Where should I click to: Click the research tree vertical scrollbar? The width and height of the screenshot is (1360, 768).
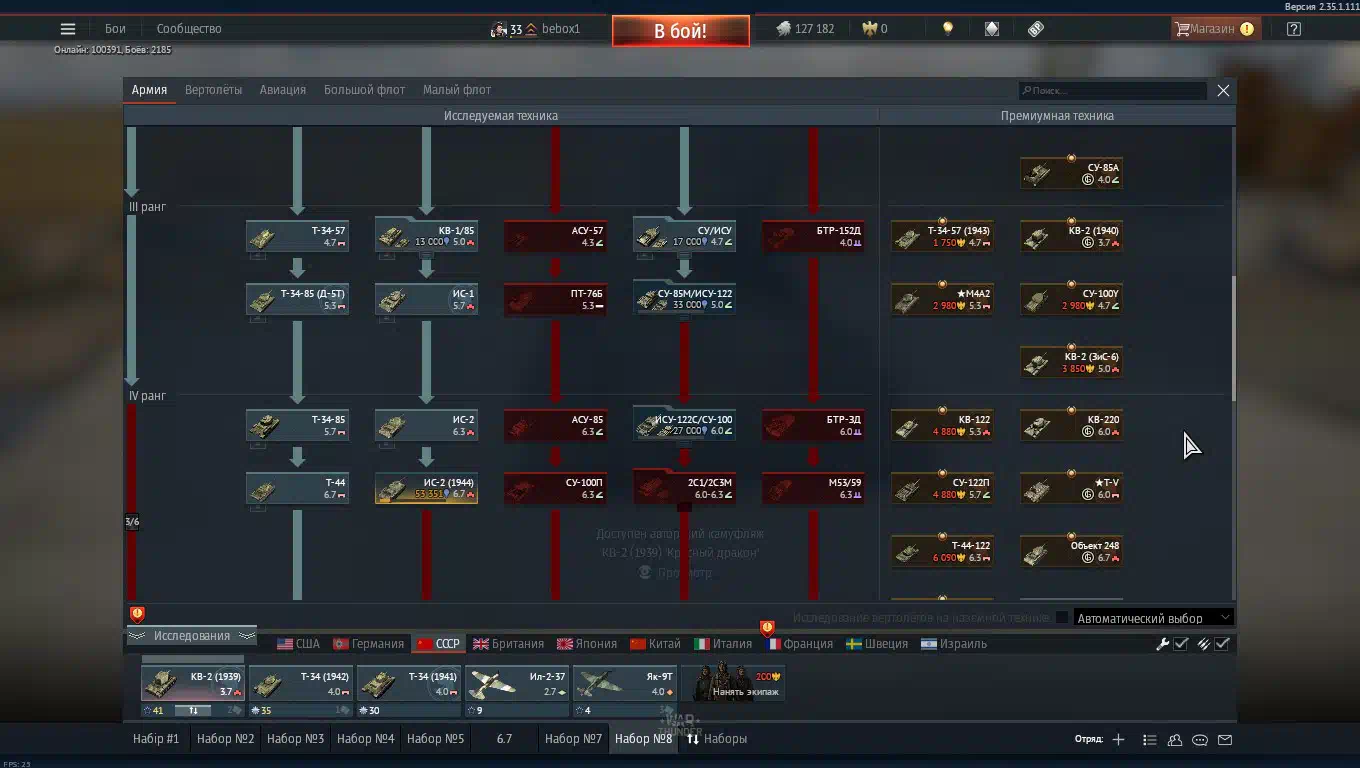click(x=1232, y=338)
